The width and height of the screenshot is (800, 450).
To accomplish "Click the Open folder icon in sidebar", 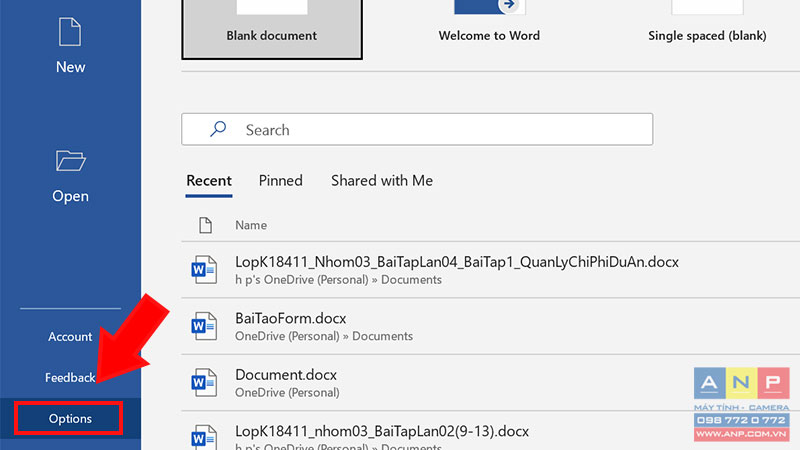I will [x=70, y=161].
